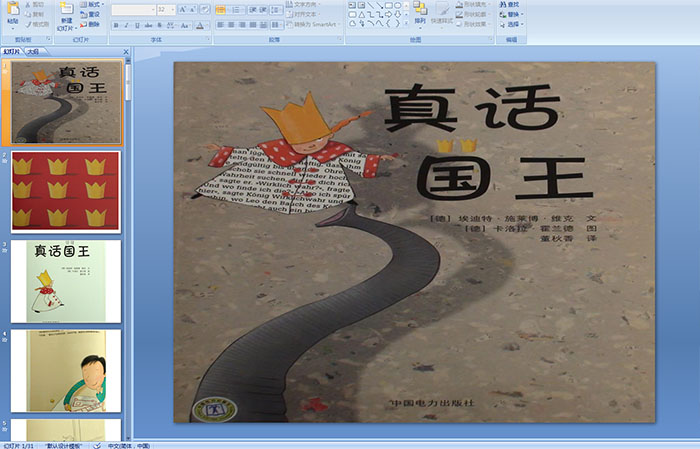Image resolution: width=700 pixels, height=449 pixels.
Task: Click the Find (查找) binoculars button
Action: [x=509, y=4]
